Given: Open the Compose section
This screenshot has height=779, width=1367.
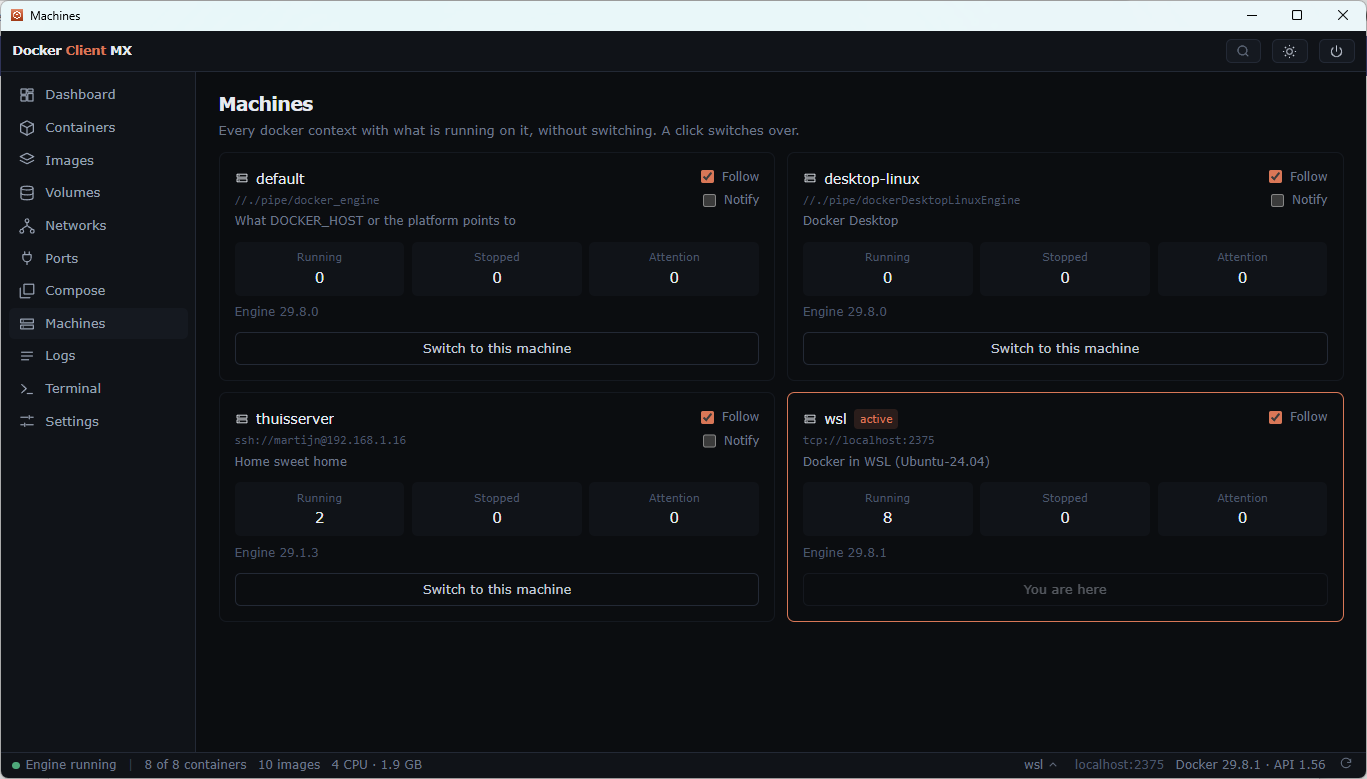Looking at the screenshot, I should (98, 291).
